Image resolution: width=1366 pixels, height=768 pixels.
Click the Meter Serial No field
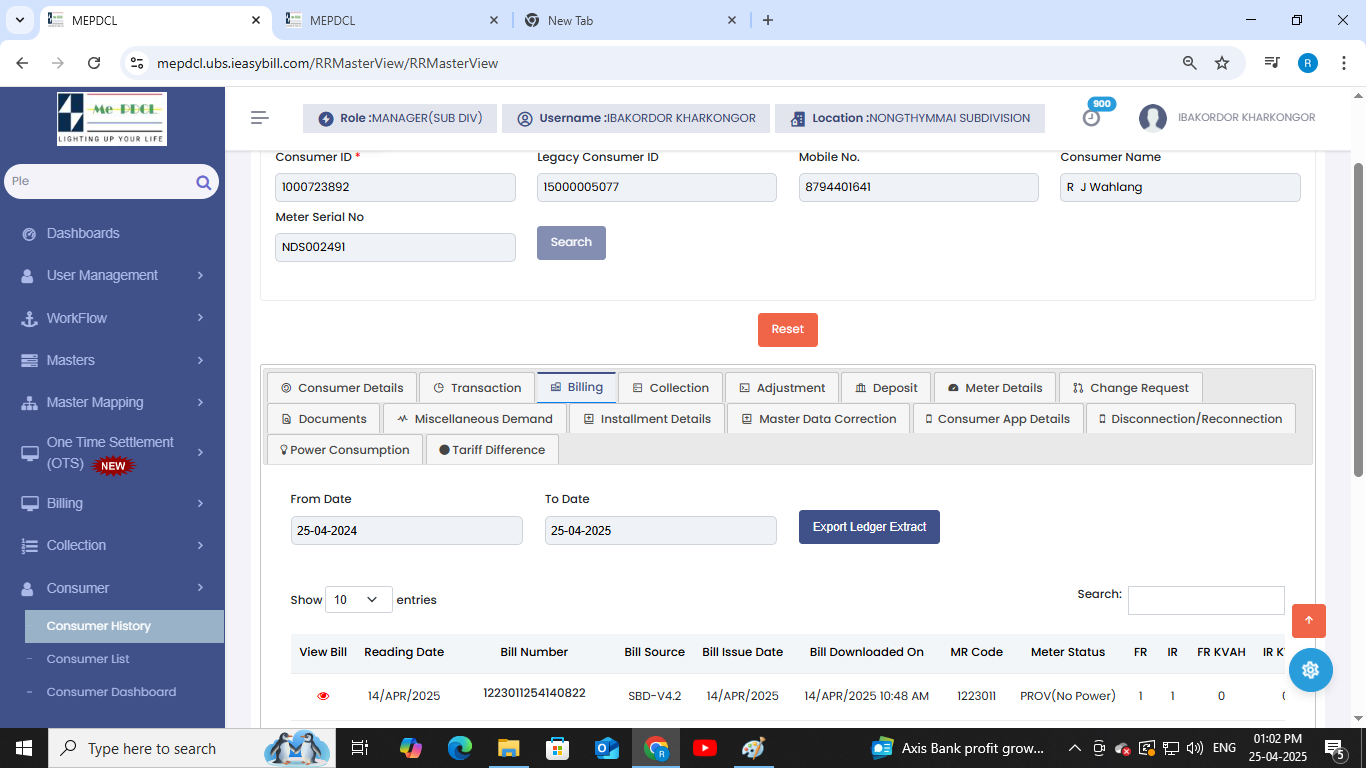coord(395,247)
